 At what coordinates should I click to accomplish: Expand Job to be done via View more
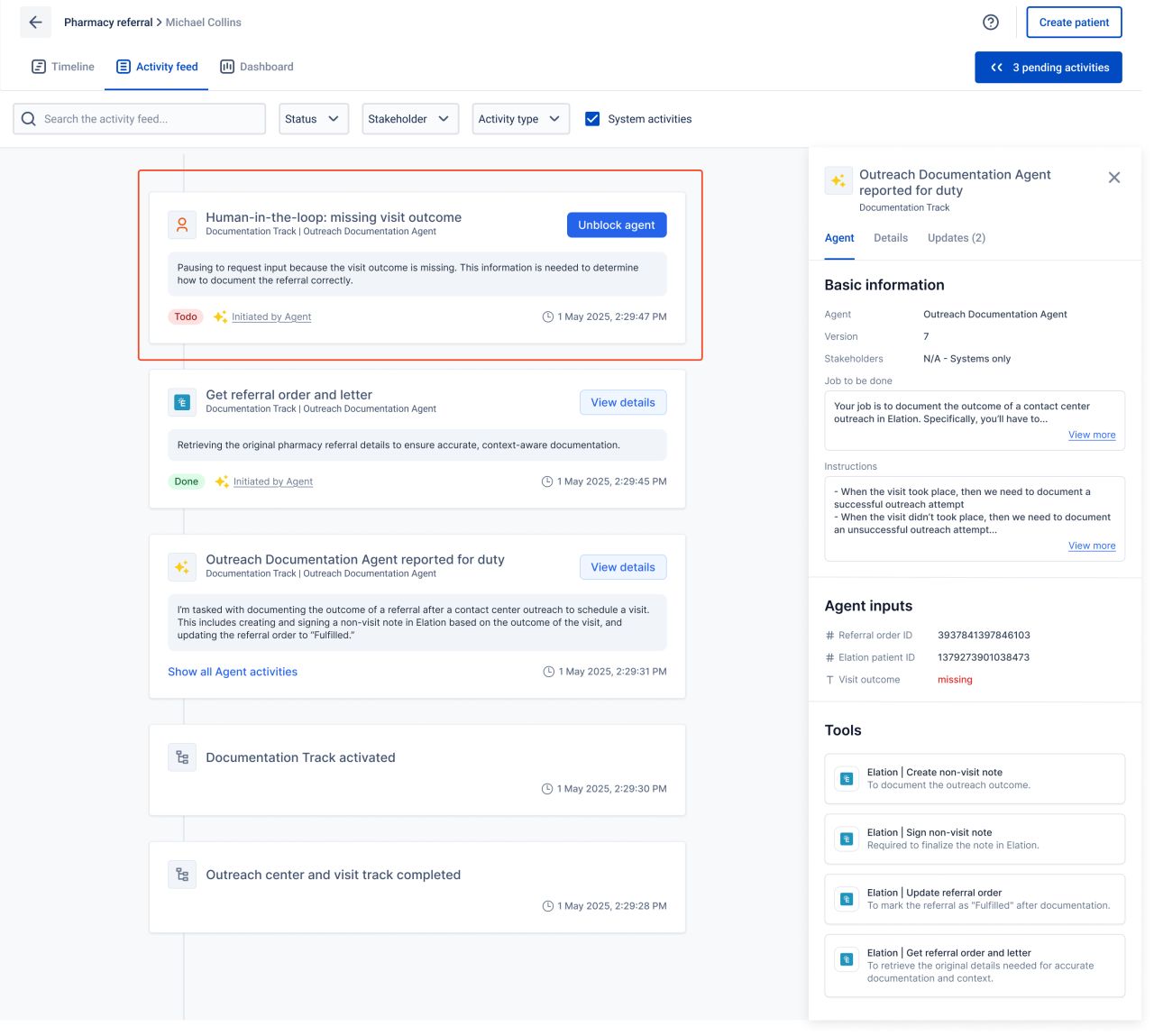[1092, 435]
